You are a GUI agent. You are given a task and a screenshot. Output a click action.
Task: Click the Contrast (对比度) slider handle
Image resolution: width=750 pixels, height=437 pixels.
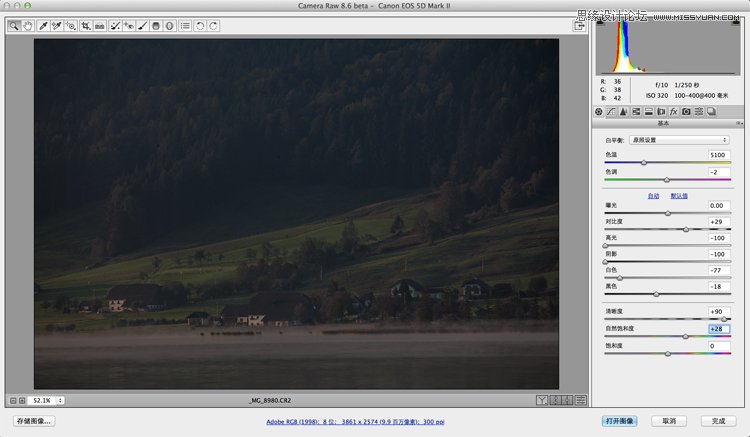[x=686, y=230]
